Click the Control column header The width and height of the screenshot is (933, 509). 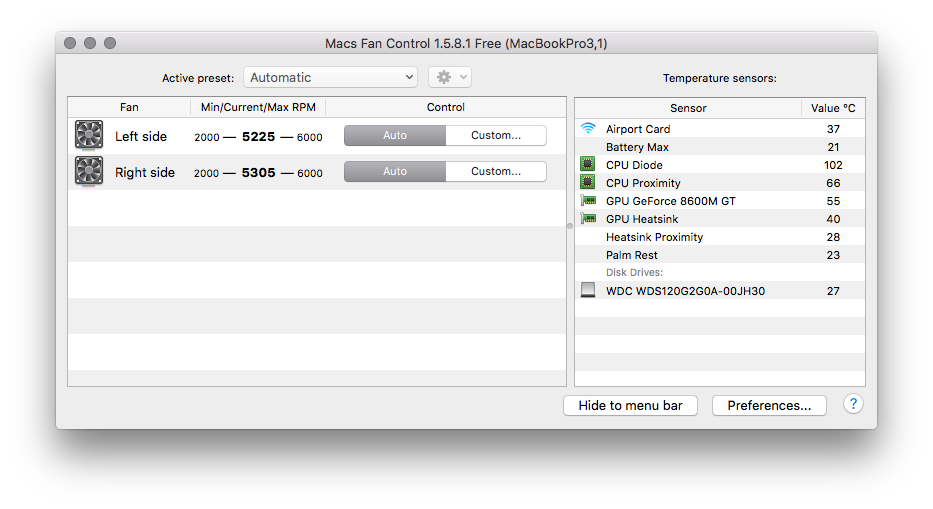446,107
